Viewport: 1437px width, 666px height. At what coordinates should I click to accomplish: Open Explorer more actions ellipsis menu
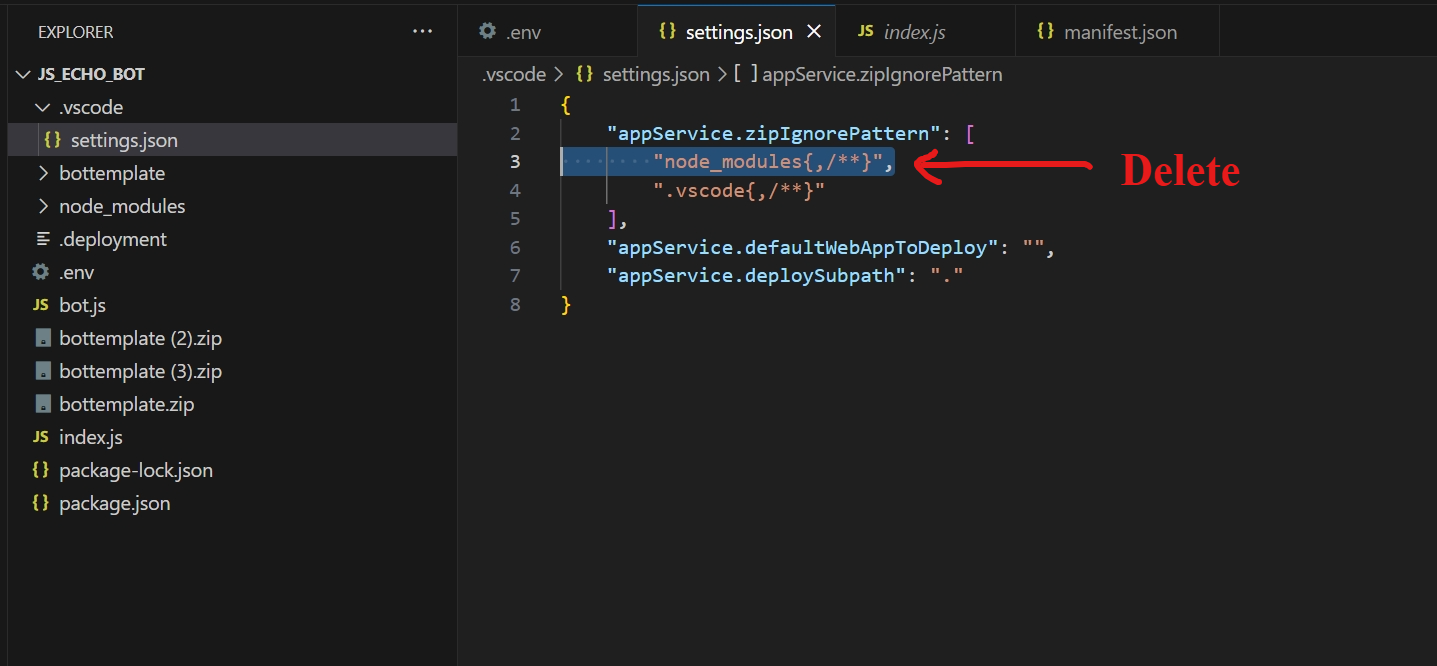(x=422, y=32)
